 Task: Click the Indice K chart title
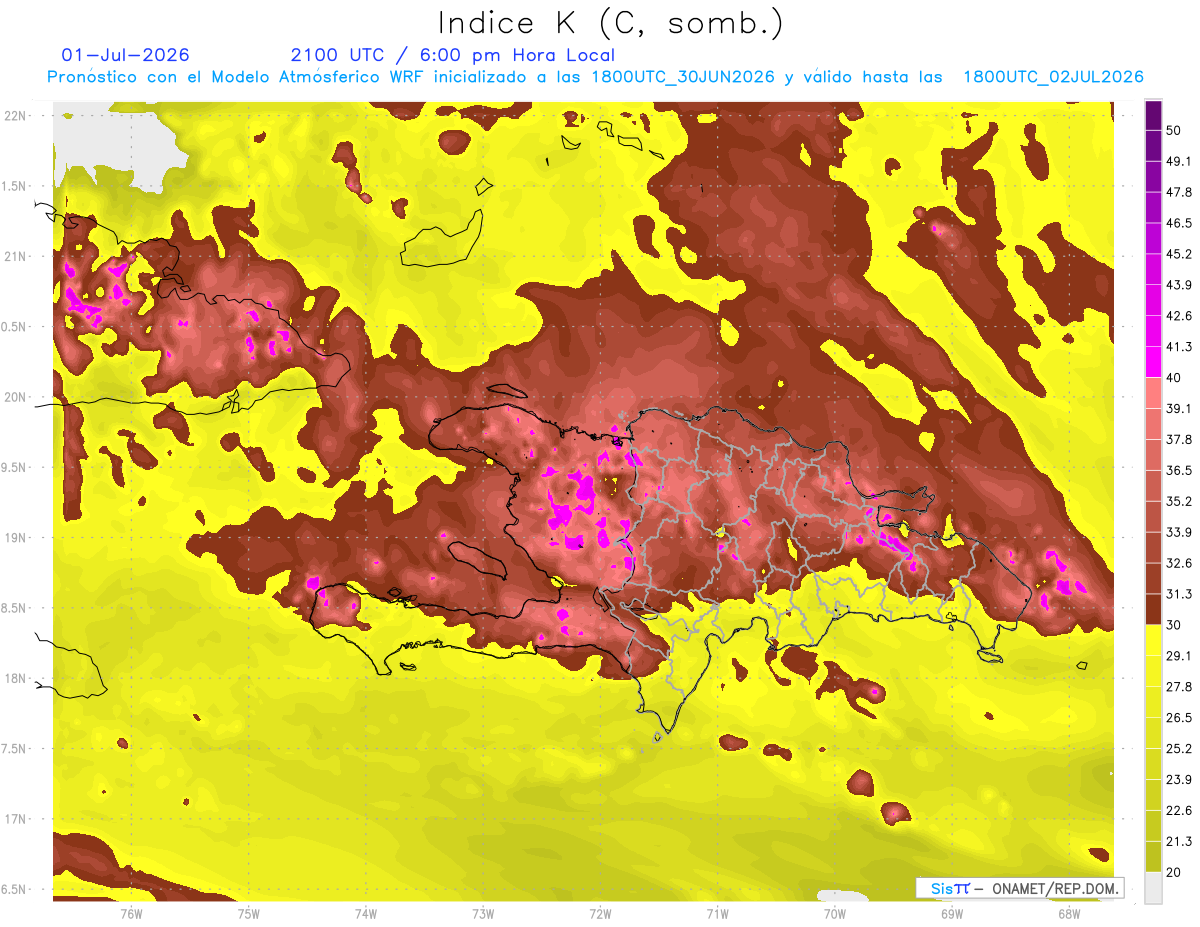coord(612,23)
